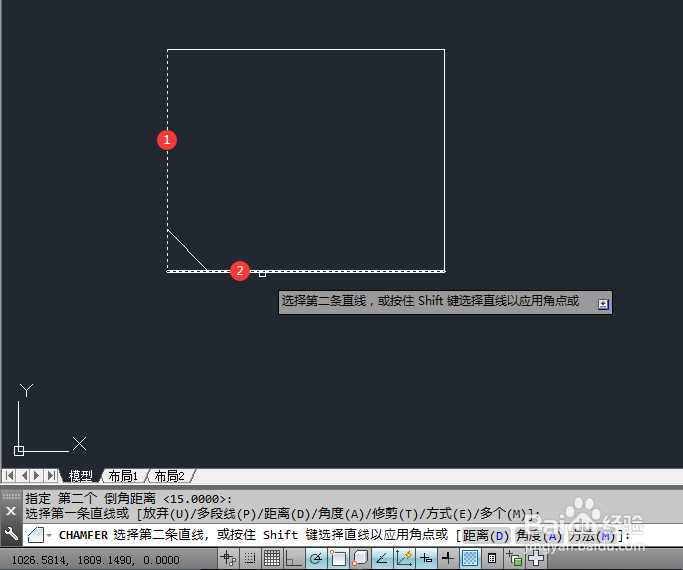Viewport: 683px width, 570px height.
Task: Choose the 方法(M) option in command line
Action: tap(592, 536)
